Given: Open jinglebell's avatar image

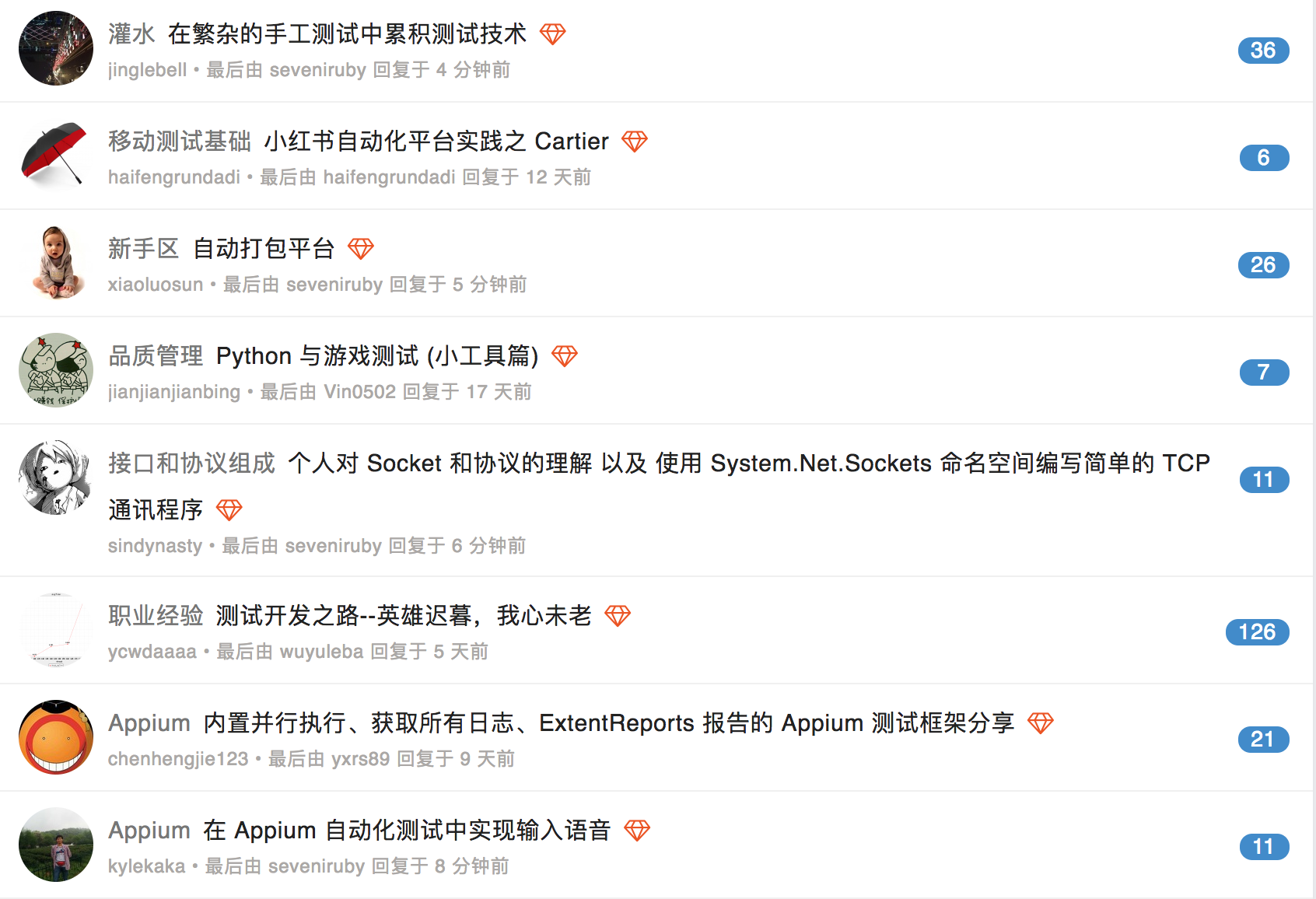Looking at the screenshot, I should pyautogui.click(x=56, y=48).
